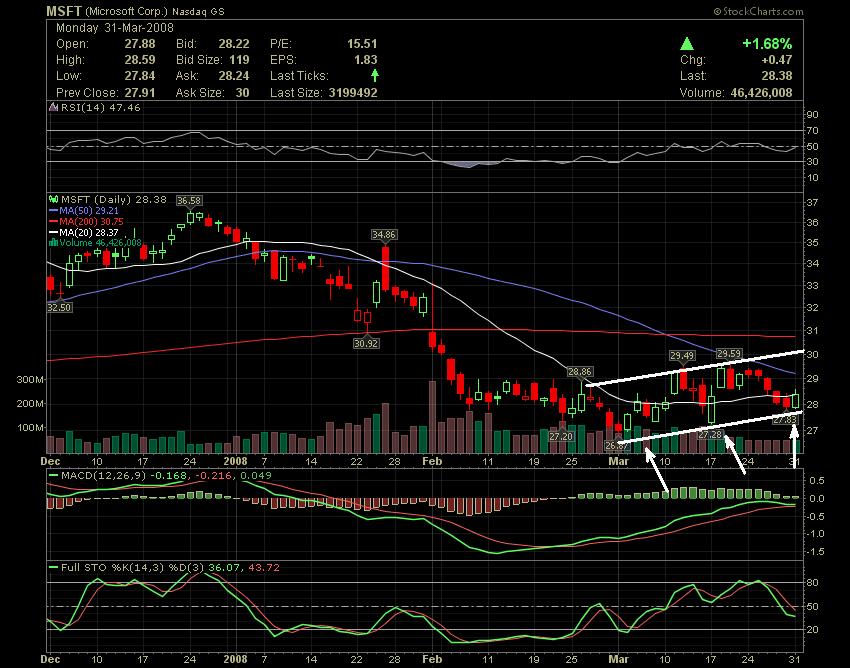Viewport: 850px width, 668px height.
Task: Click the (Microsoft Corp.) company name
Action: (126, 11)
